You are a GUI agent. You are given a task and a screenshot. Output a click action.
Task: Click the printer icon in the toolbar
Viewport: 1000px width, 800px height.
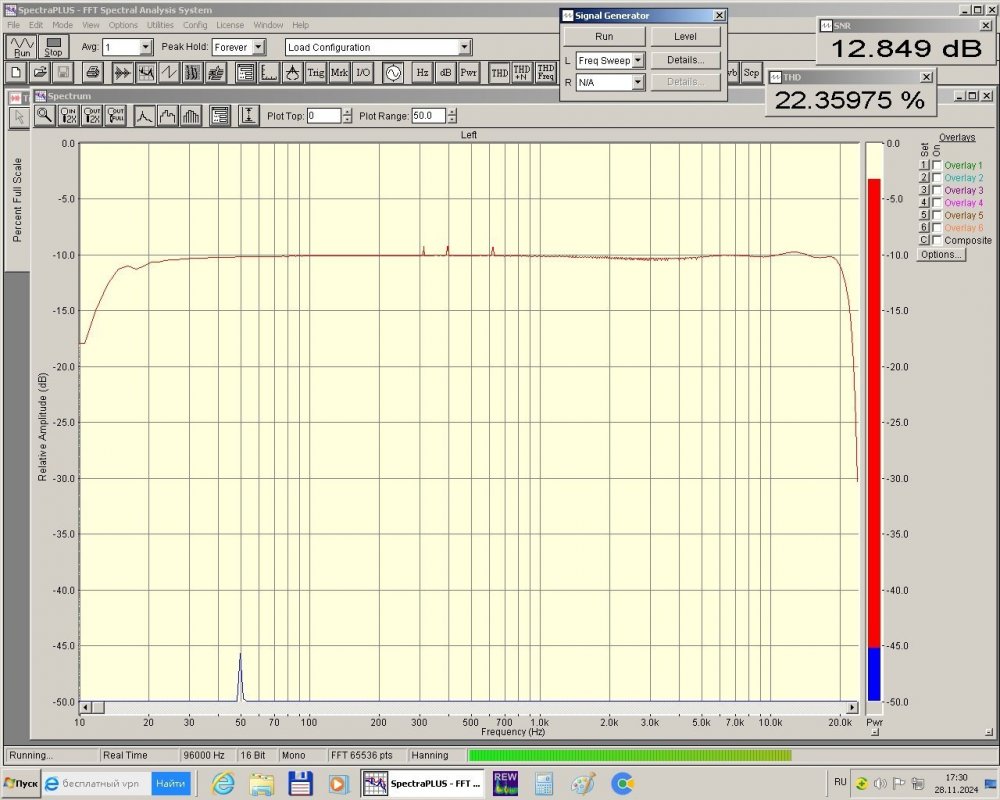coord(92,72)
